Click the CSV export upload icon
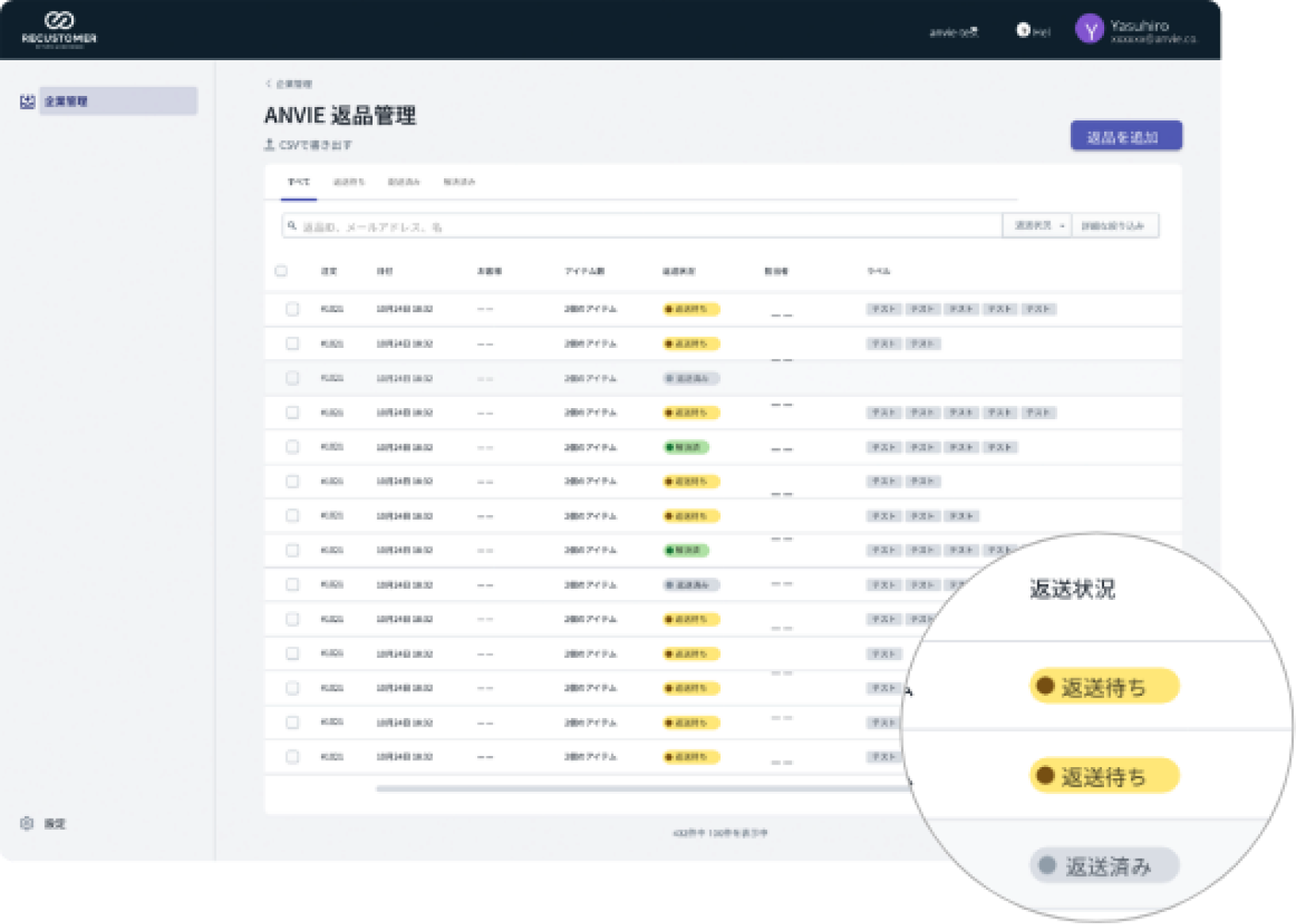Image resolution: width=1296 pixels, height=924 pixels. coord(270,144)
